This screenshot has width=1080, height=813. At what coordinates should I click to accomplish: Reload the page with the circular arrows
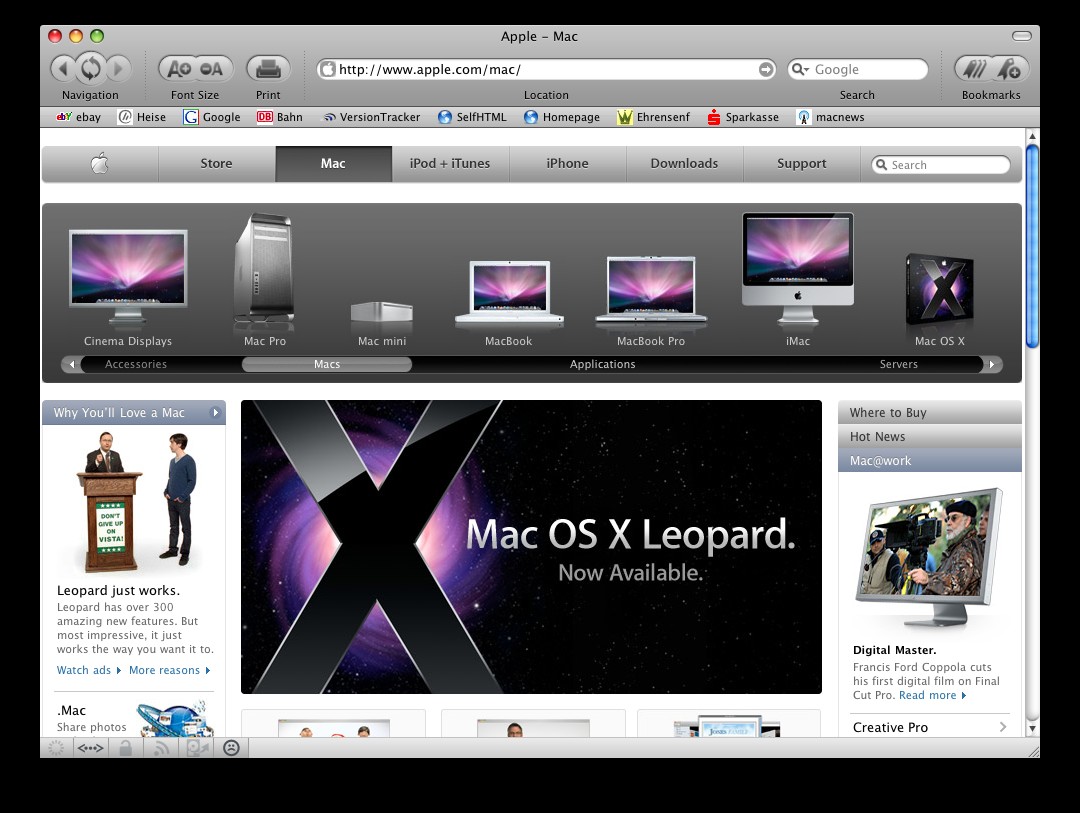[91, 68]
